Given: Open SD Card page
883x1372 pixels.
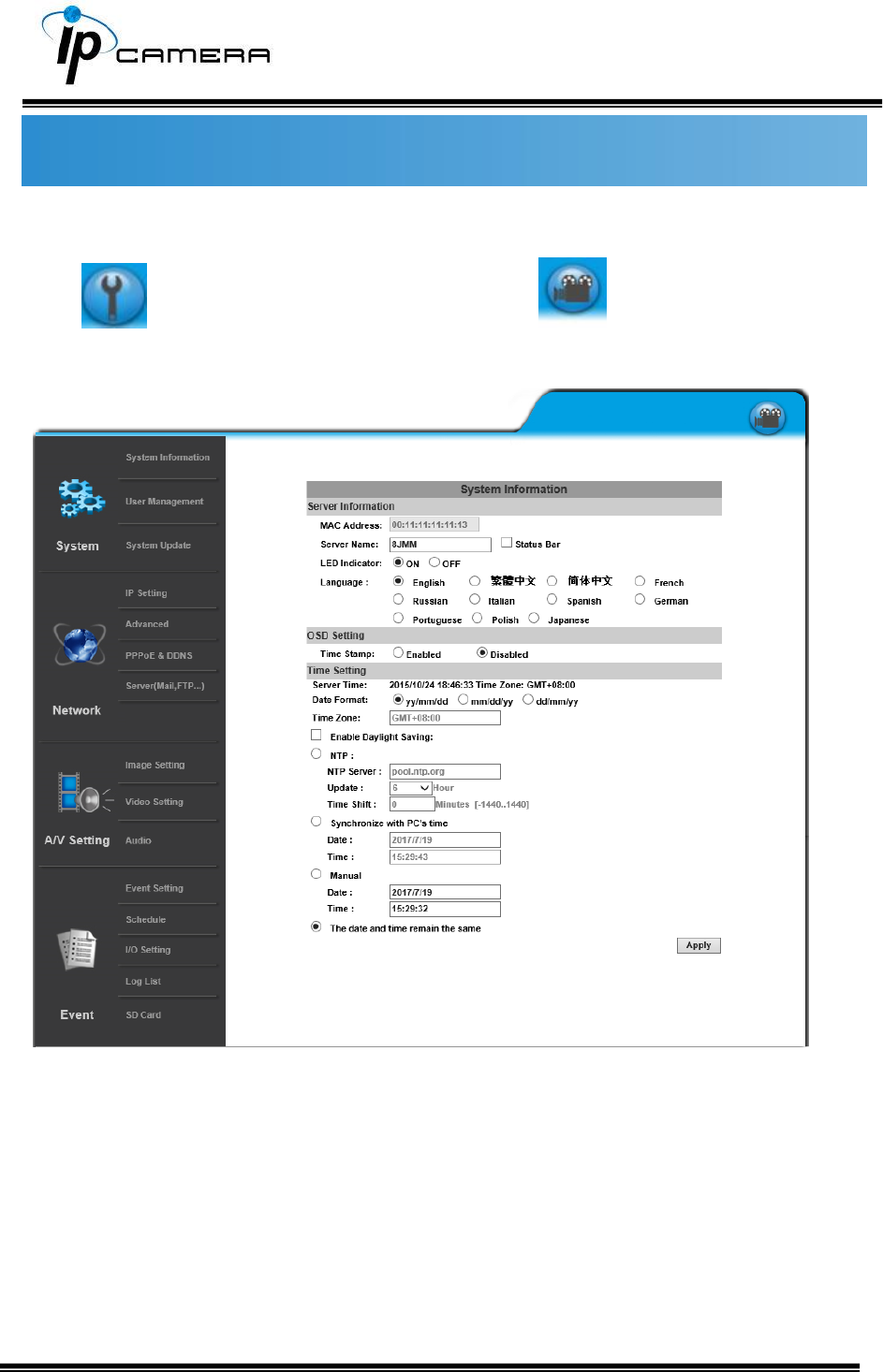Looking at the screenshot, I should pos(143,1015).
